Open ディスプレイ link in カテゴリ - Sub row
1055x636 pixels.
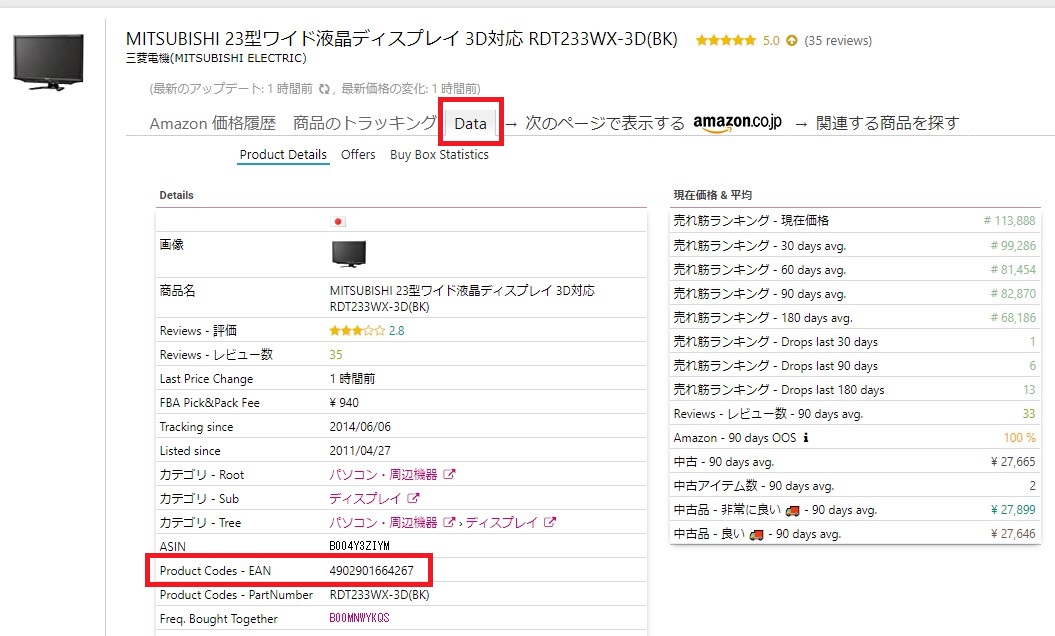click(x=365, y=499)
